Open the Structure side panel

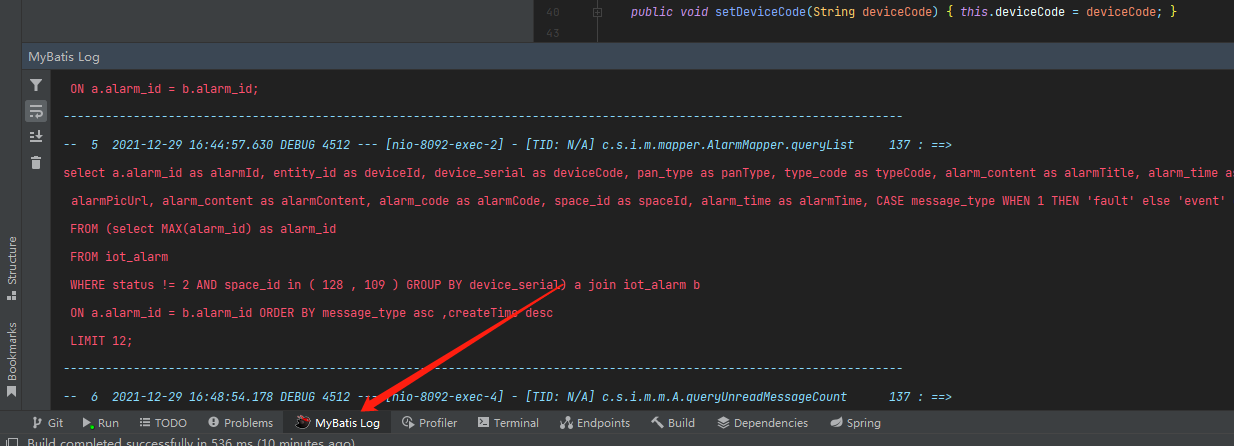tap(12, 262)
